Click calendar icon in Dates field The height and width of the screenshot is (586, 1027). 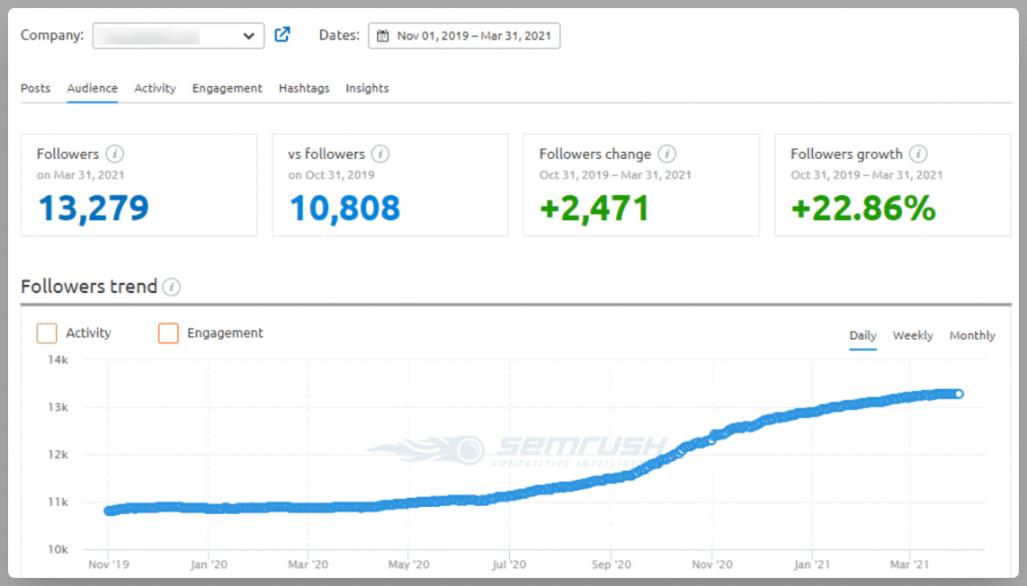coord(382,36)
